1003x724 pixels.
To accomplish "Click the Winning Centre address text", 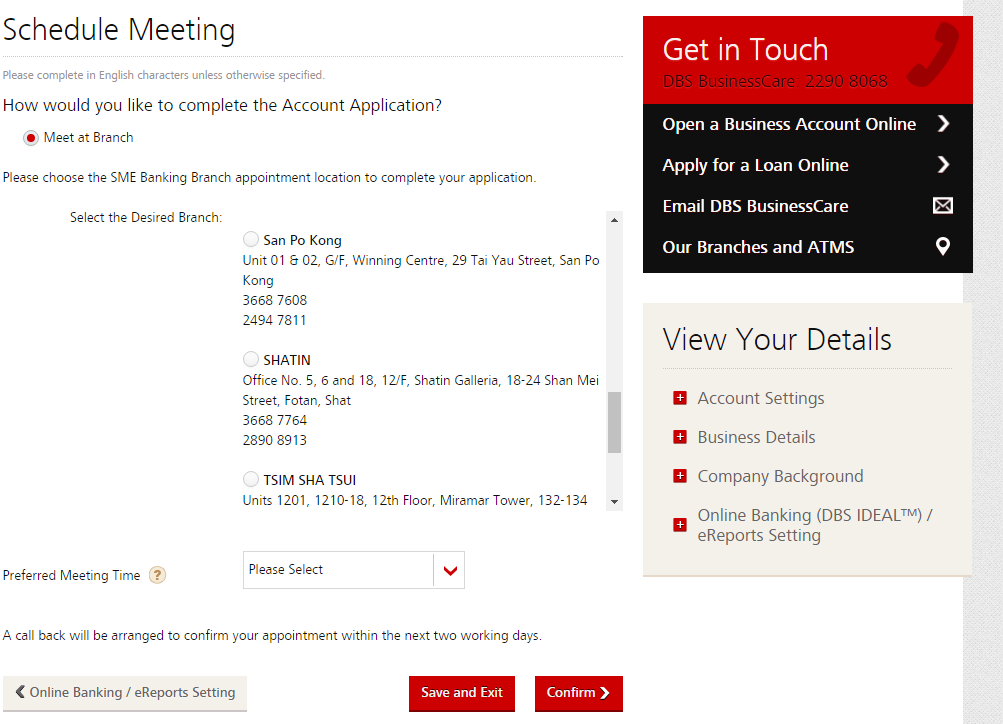I will click(421, 270).
